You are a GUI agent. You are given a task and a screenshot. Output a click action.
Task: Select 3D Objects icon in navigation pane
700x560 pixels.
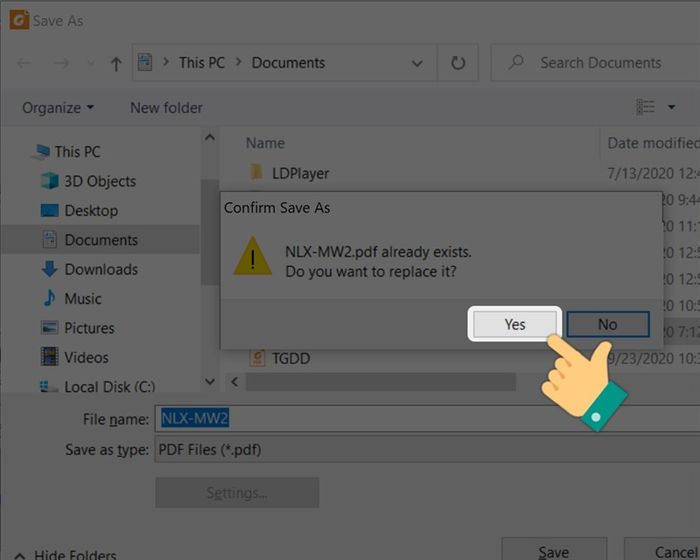[49, 181]
